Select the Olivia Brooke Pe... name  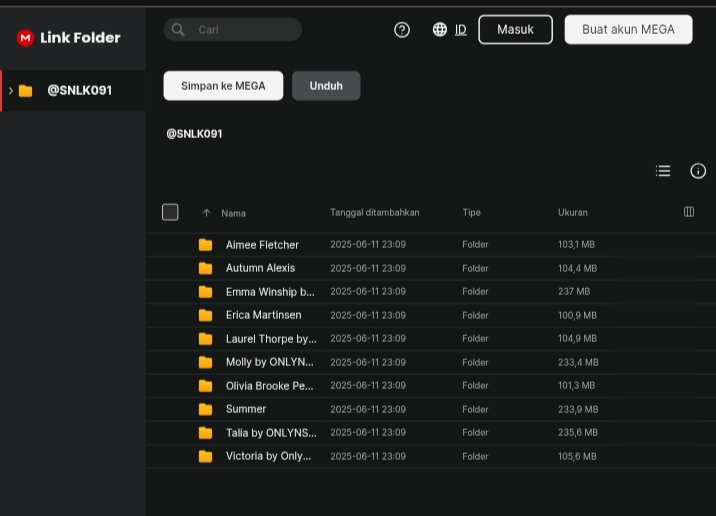269,386
